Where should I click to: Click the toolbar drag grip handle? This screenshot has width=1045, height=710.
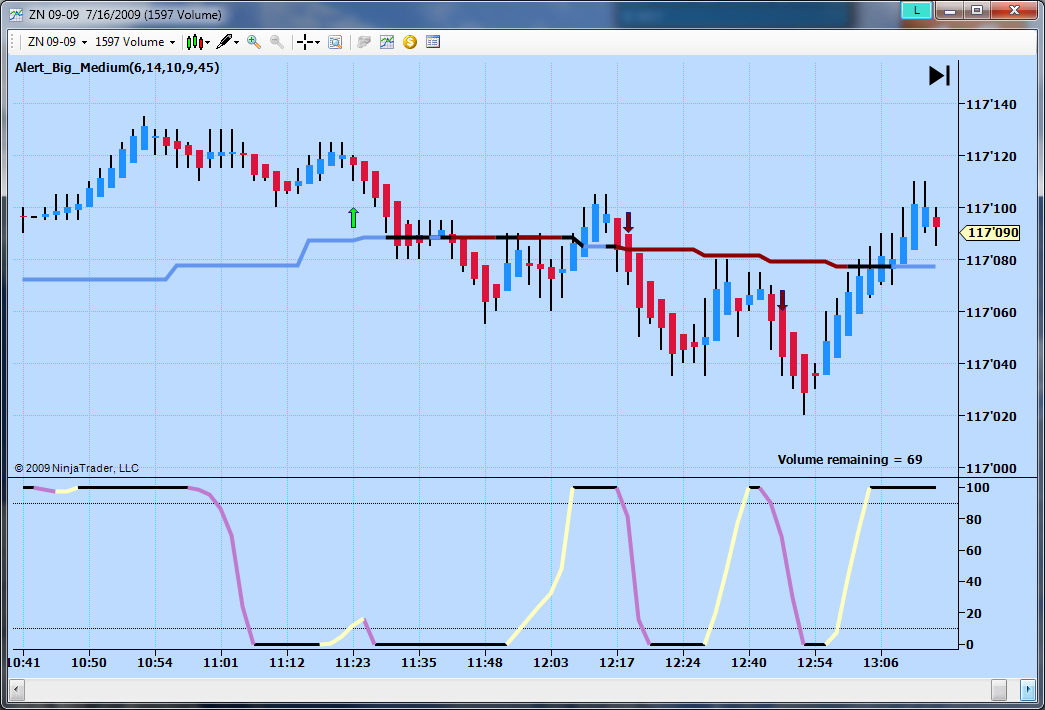(13, 42)
